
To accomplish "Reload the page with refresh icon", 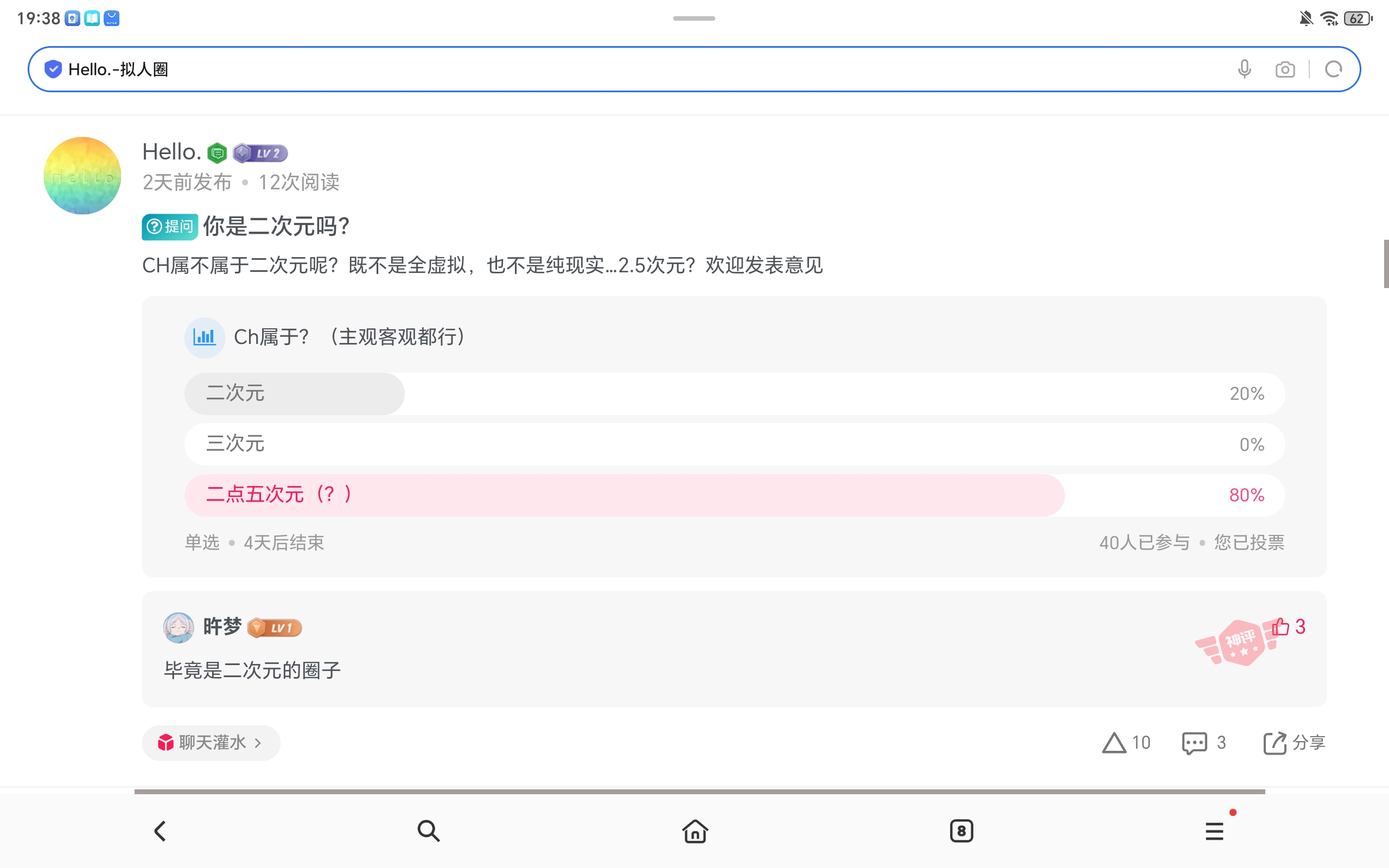I will tap(1333, 69).
